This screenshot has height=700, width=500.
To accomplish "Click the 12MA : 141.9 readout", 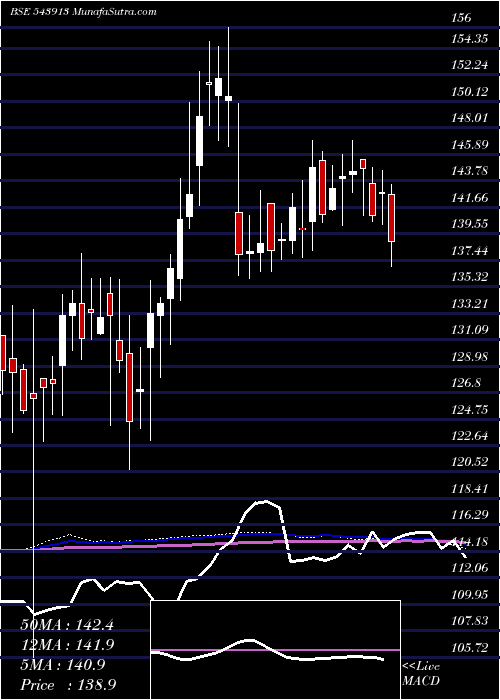I will tap(67, 645).
